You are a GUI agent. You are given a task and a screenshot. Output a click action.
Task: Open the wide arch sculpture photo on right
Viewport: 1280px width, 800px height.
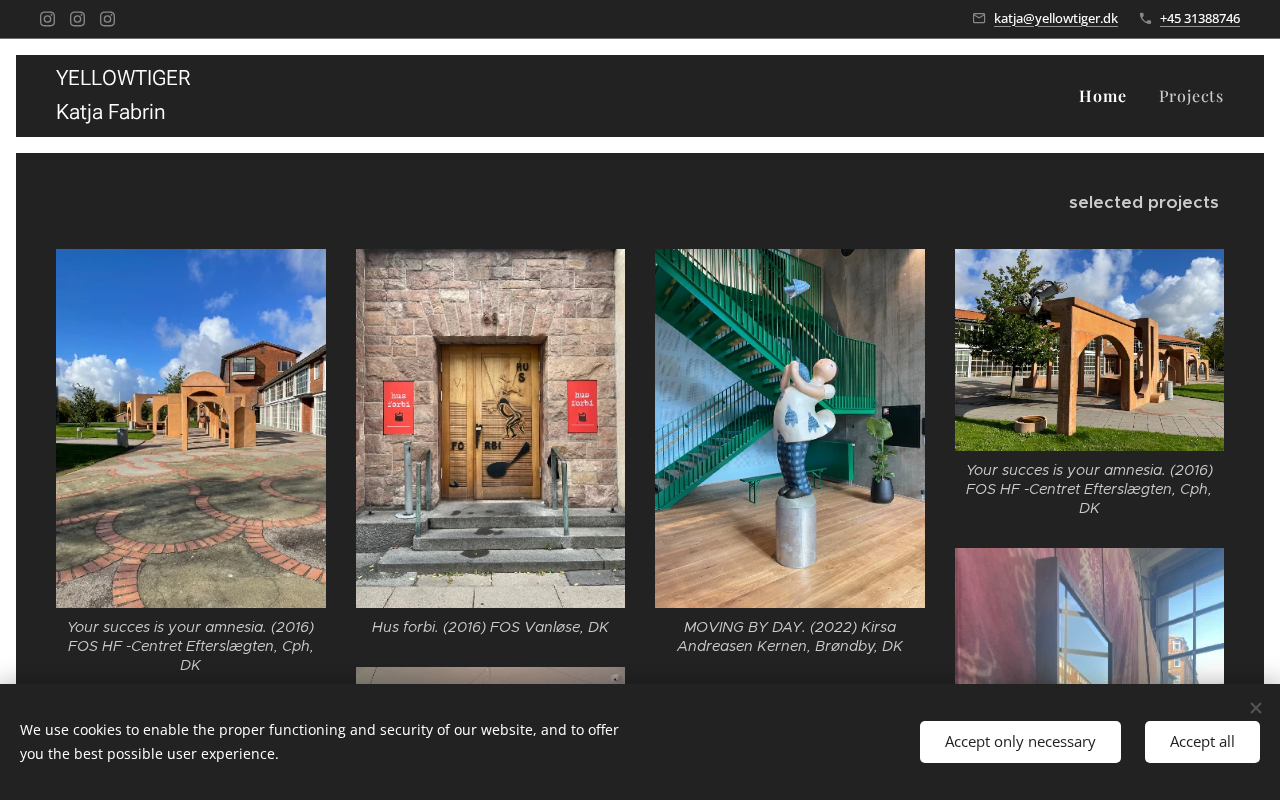(1088, 349)
